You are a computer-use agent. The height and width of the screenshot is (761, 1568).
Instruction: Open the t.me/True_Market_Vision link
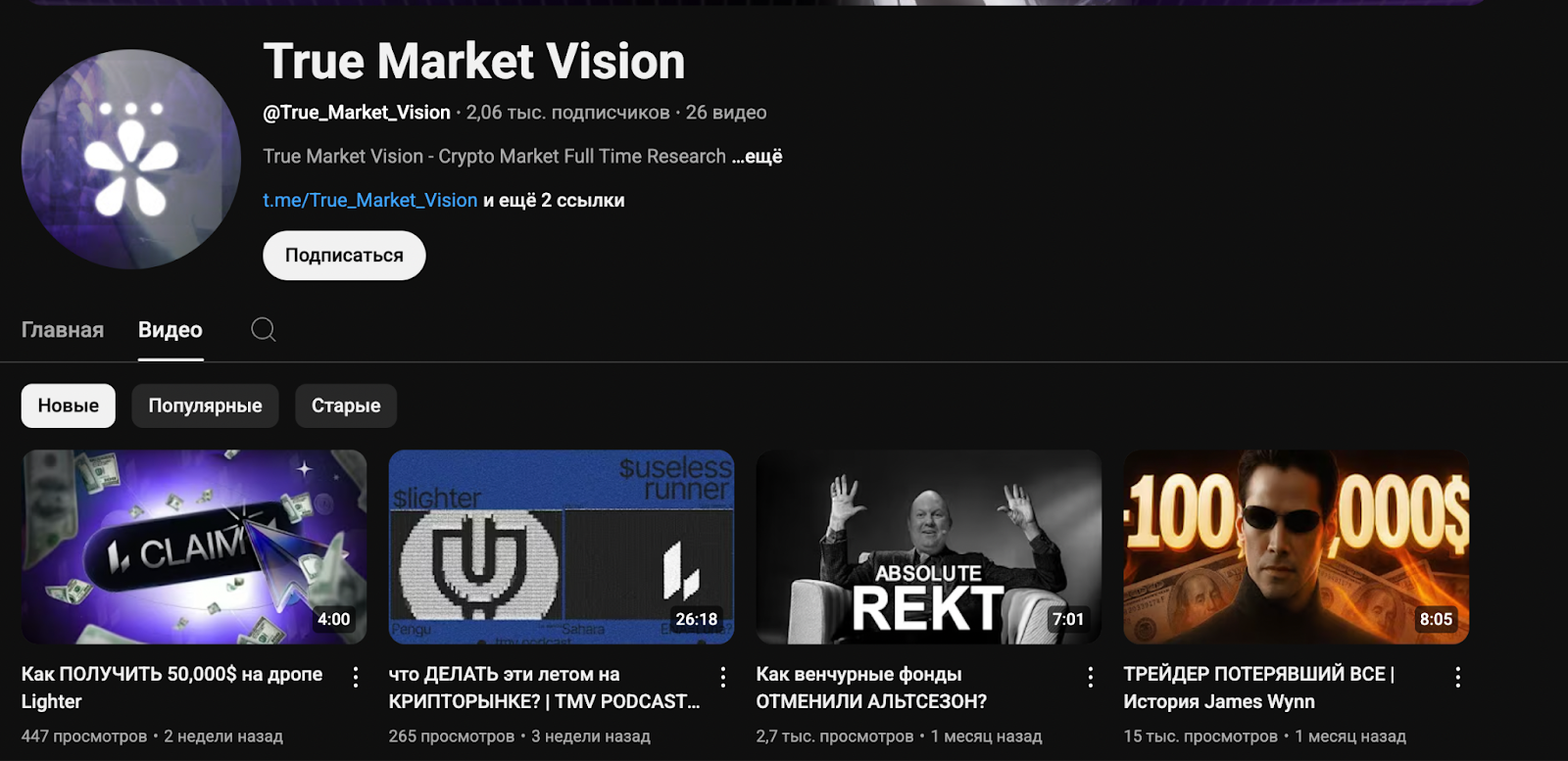tap(370, 200)
